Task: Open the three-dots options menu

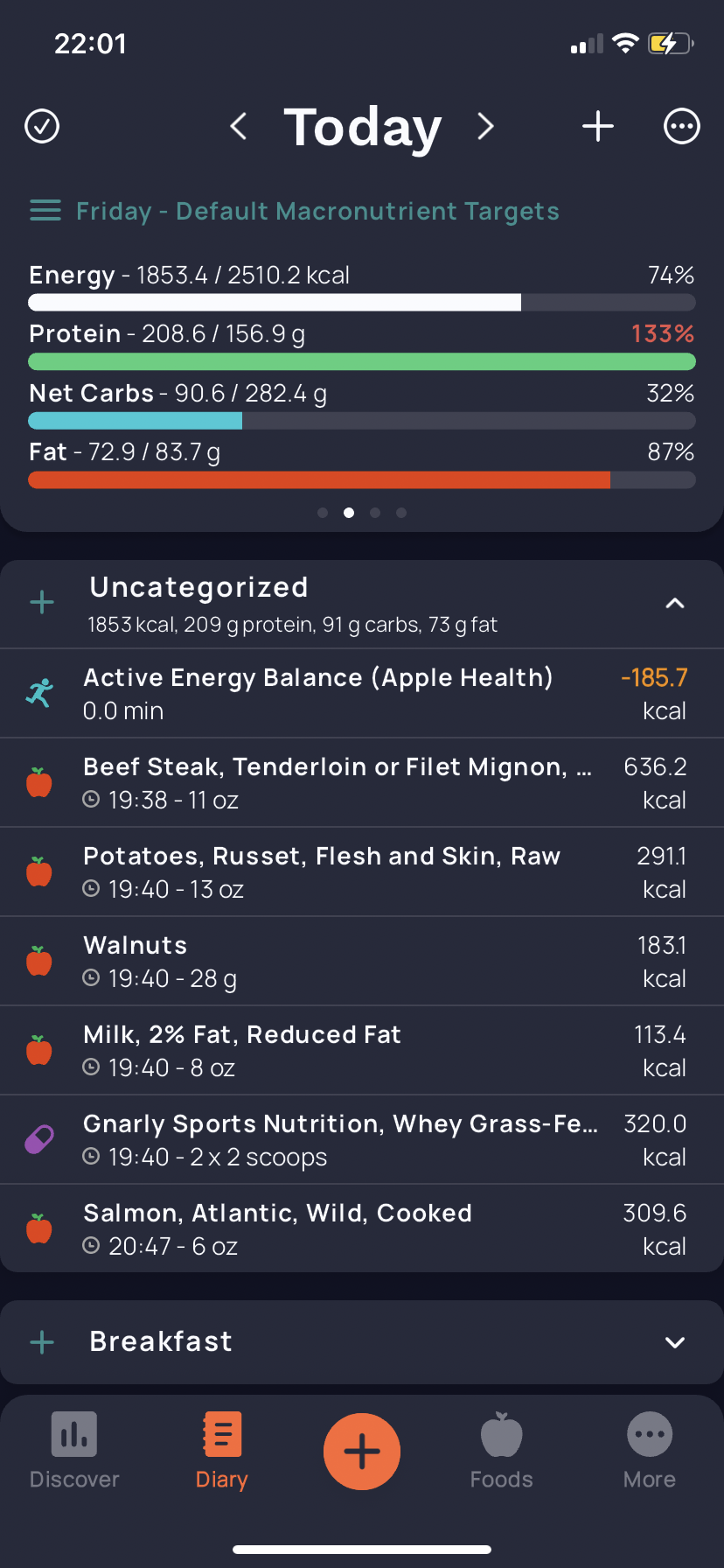Action: [682, 127]
